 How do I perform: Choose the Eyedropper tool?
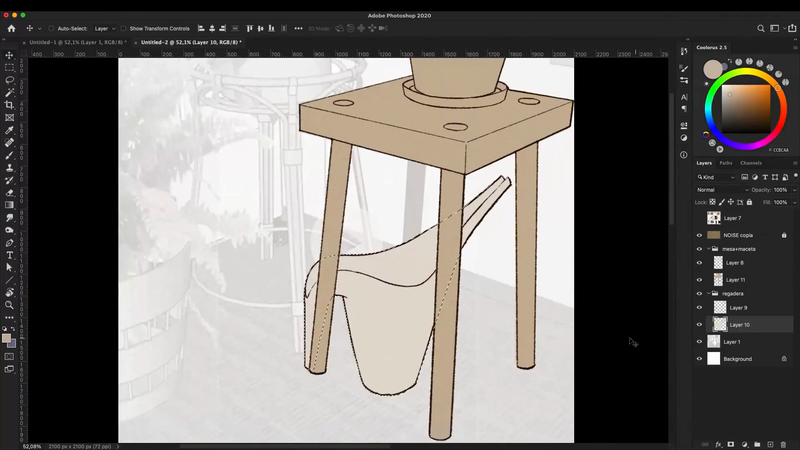(x=10, y=130)
